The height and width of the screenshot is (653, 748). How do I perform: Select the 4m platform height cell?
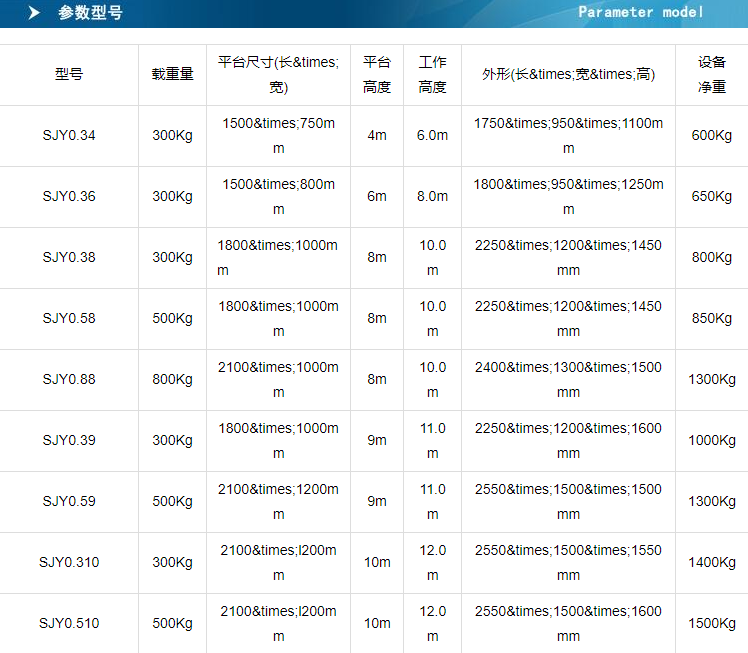(377, 135)
